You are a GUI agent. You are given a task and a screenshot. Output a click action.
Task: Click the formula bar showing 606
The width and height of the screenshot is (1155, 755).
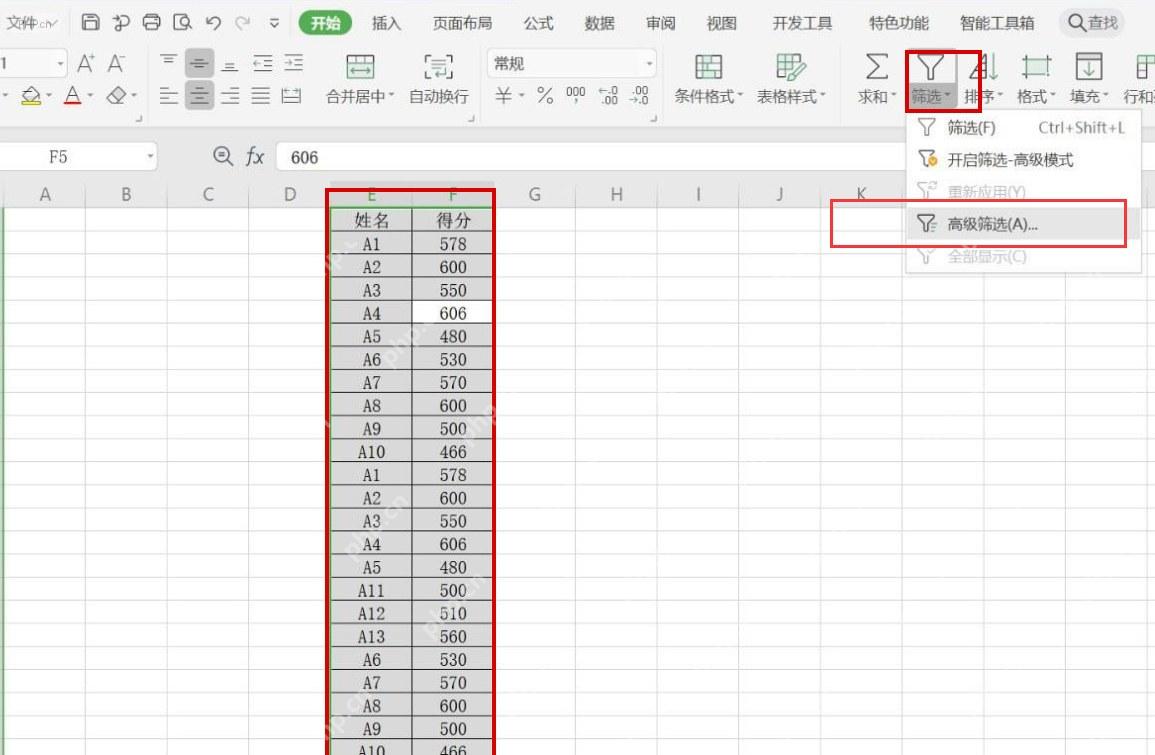pyautogui.click(x=591, y=157)
